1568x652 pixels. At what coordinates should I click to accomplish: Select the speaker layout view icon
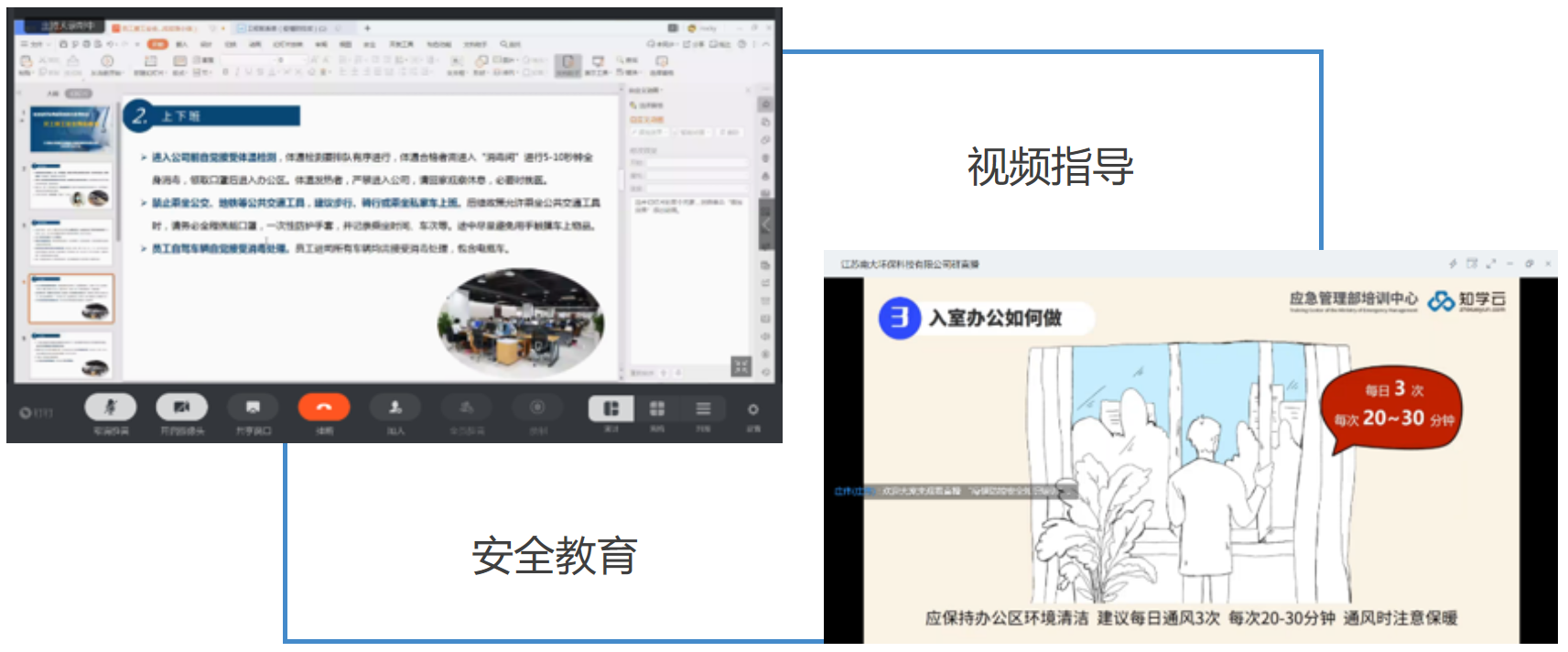[611, 408]
